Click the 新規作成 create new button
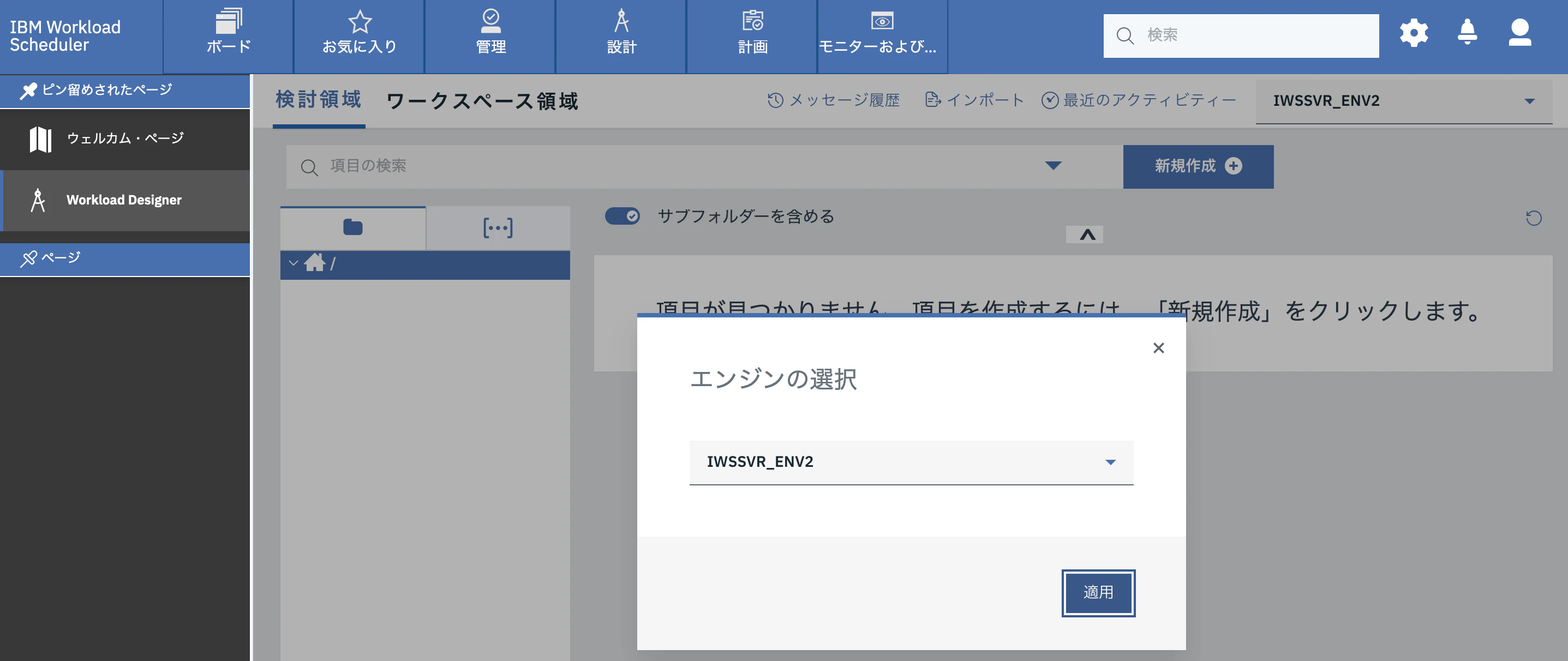Viewport: 1568px width, 661px height. point(1198,166)
